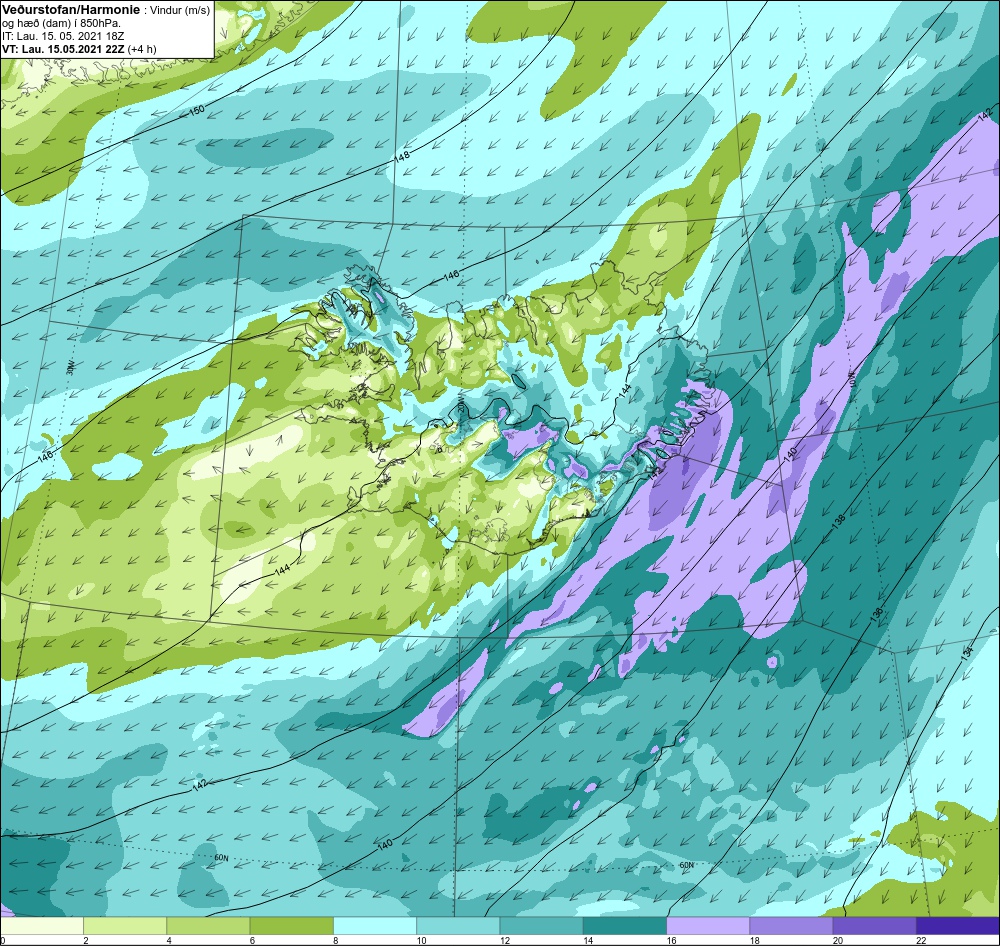This screenshot has width=1000, height=946.
Task: Click the 'Veðurstofan/Harmonie' title text
Action: coord(69,10)
